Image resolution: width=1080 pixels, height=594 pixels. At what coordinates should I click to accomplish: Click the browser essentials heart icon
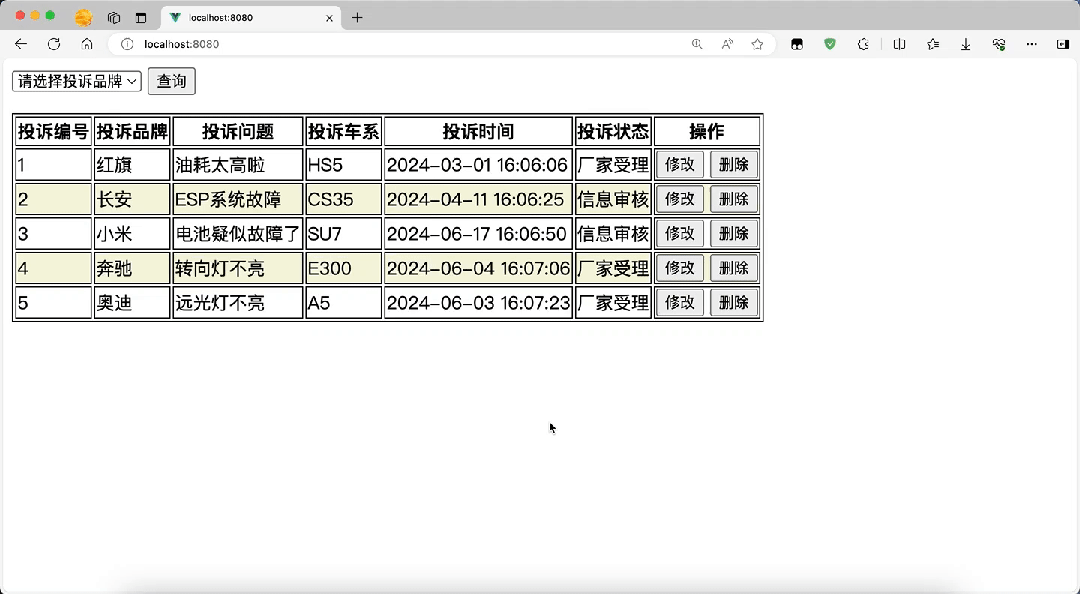click(999, 44)
